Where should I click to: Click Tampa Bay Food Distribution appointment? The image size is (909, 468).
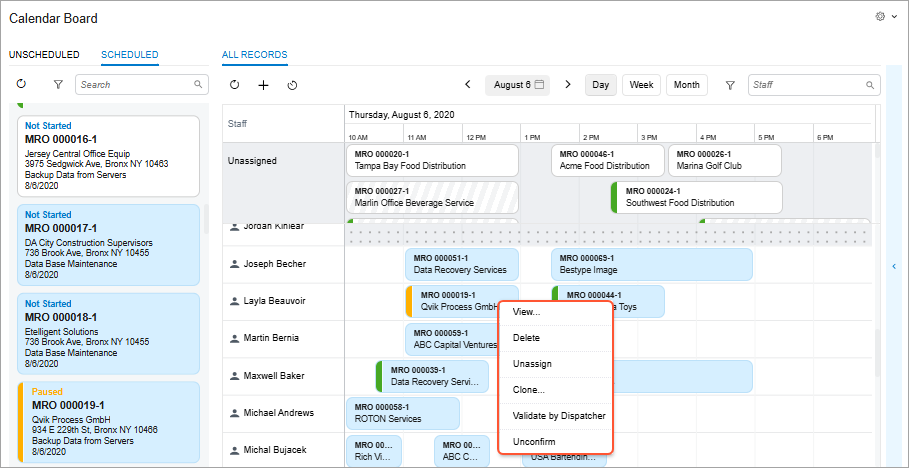[432, 160]
